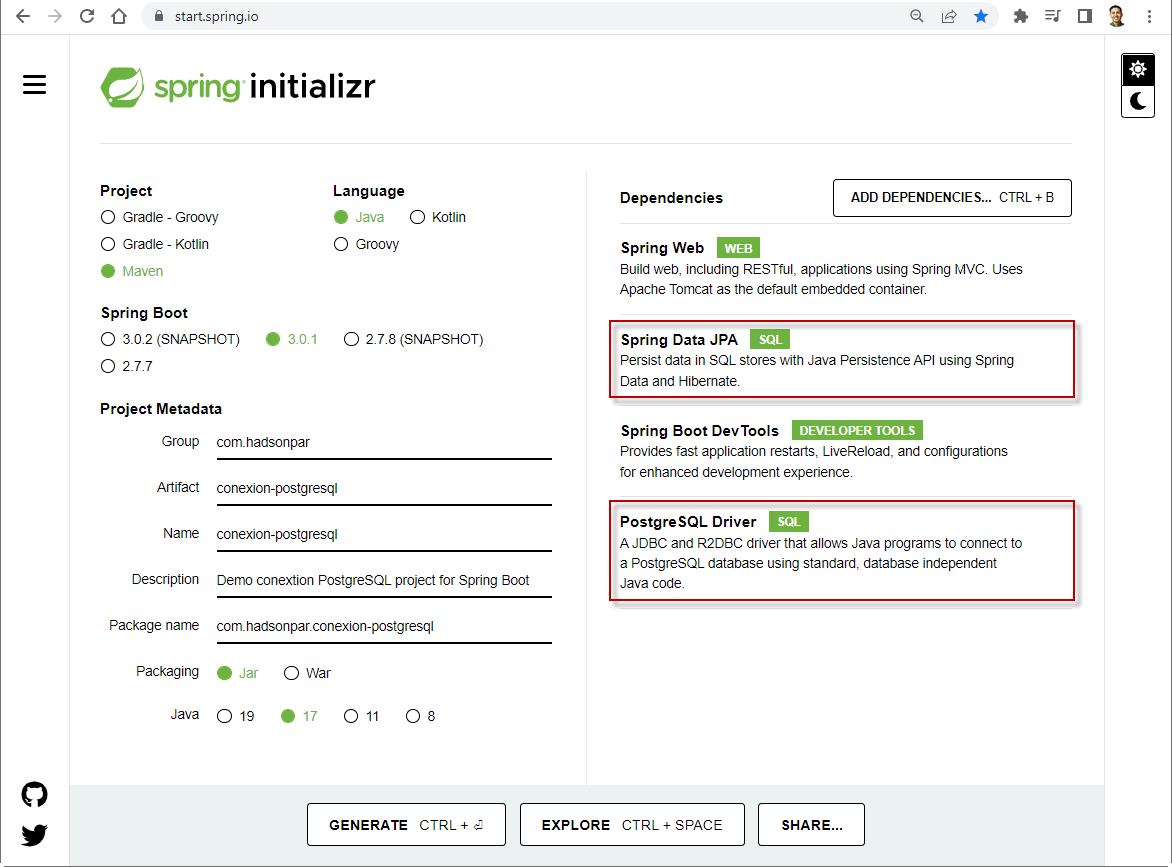This screenshot has height=867, width=1172.
Task: Select the Spring Web dependency
Action: (845, 268)
